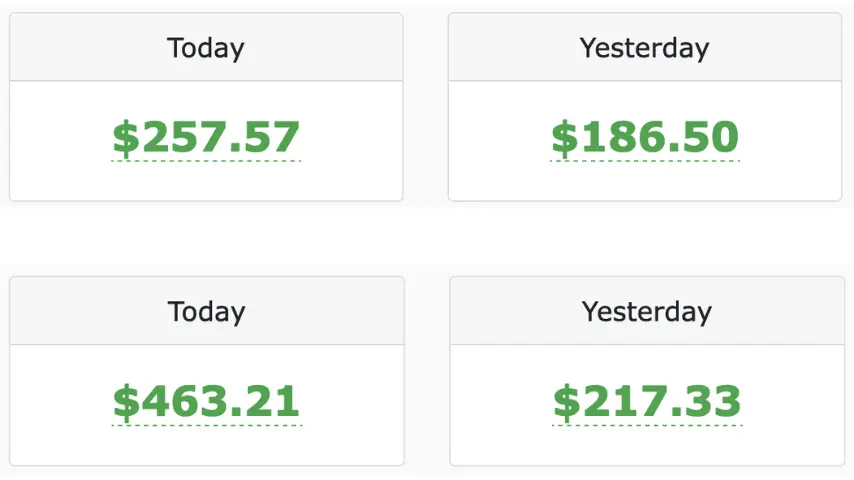Click the .21 cents of bottom Today amount

point(270,401)
